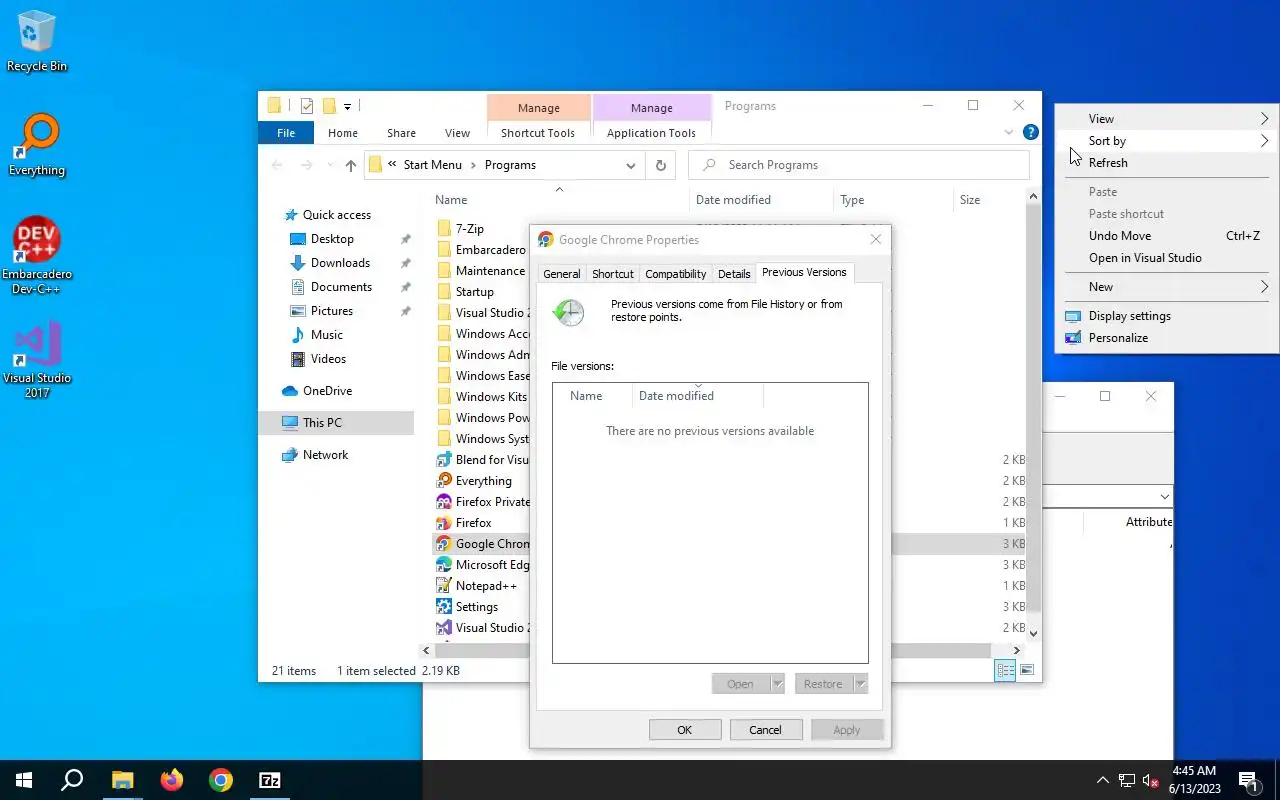Image resolution: width=1280 pixels, height=800 pixels.
Task: Open the notification center icon
Action: (x=1249, y=781)
